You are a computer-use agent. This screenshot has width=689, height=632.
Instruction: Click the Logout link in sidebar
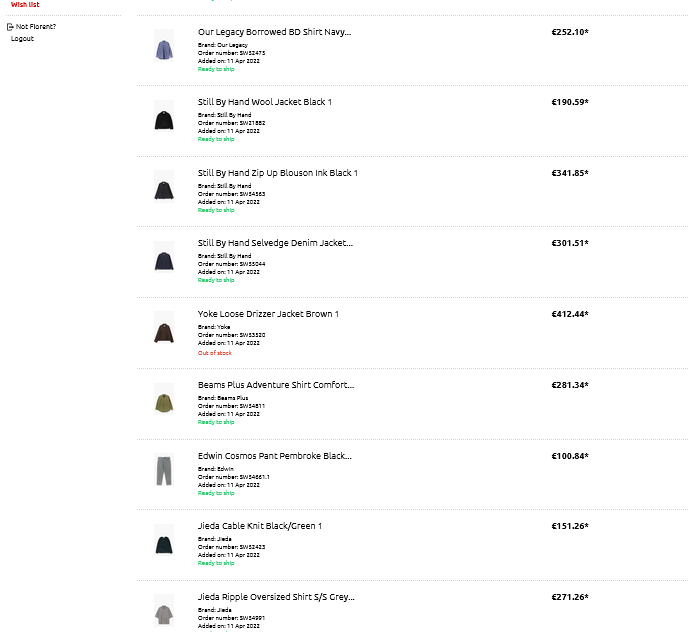(x=22, y=39)
